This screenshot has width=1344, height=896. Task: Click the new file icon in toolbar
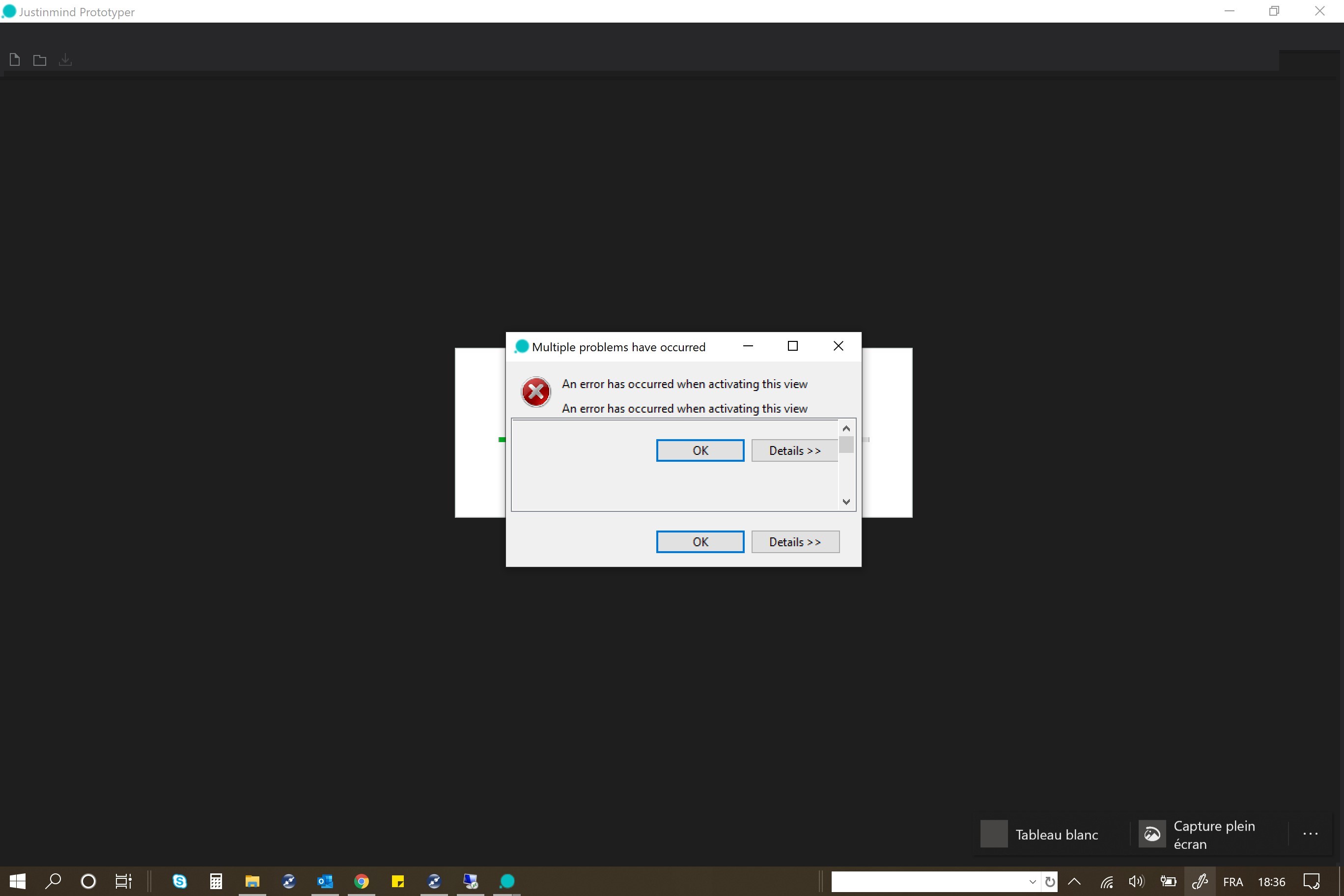pyautogui.click(x=15, y=59)
